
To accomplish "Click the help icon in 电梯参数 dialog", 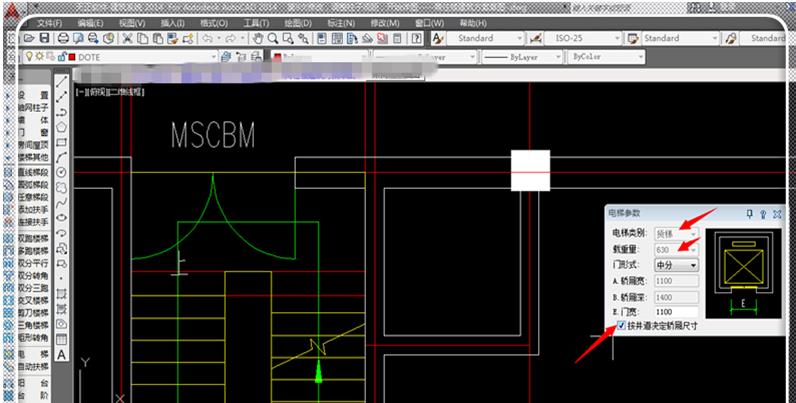I will click(x=762, y=214).
